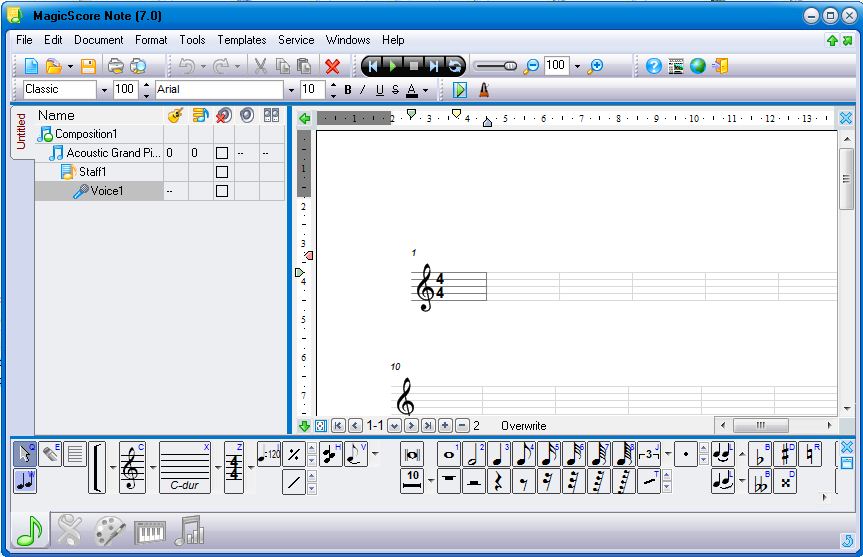Insert a quarter rest

coord(499,481)
